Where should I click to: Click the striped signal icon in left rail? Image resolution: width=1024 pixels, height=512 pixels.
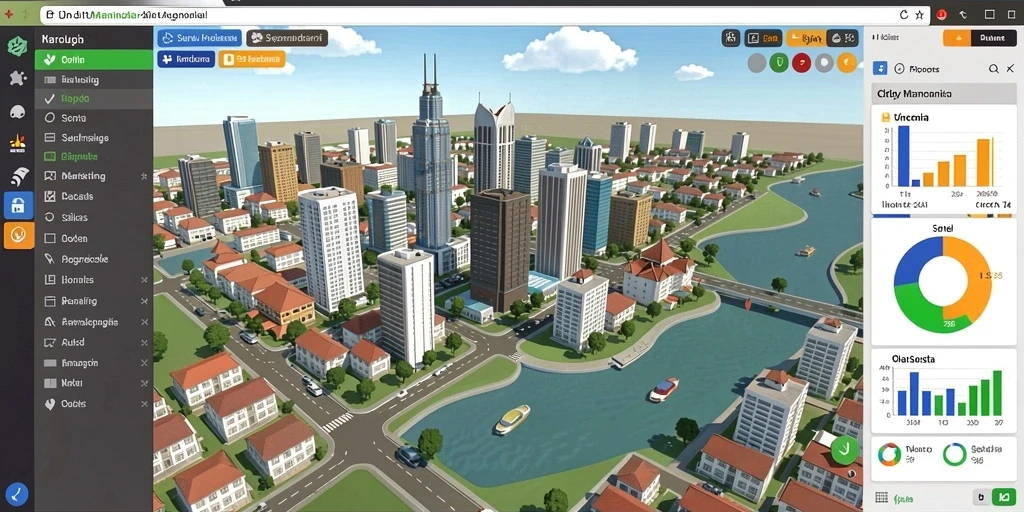(19, 176)
